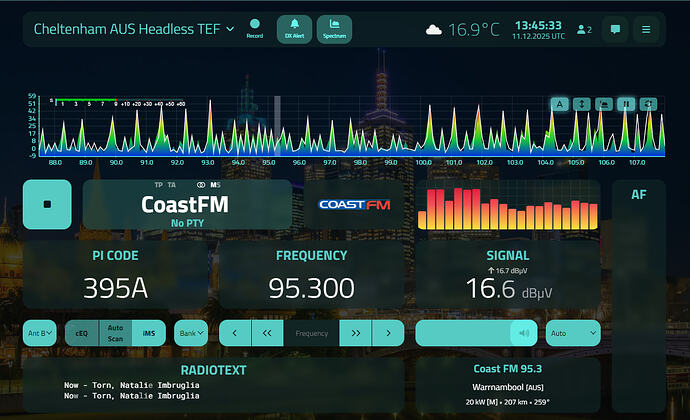Open the hamburger menu

tap(646, 29)
